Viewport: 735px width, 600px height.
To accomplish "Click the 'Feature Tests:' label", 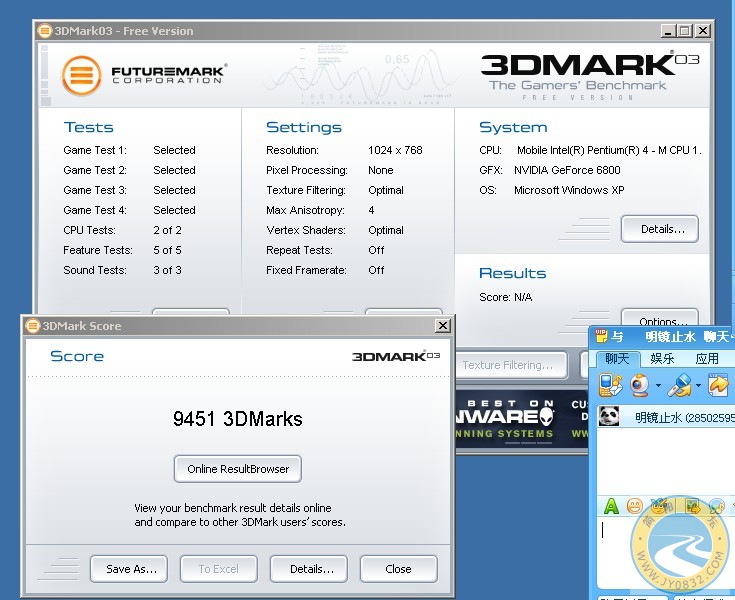I will point(98,250).
